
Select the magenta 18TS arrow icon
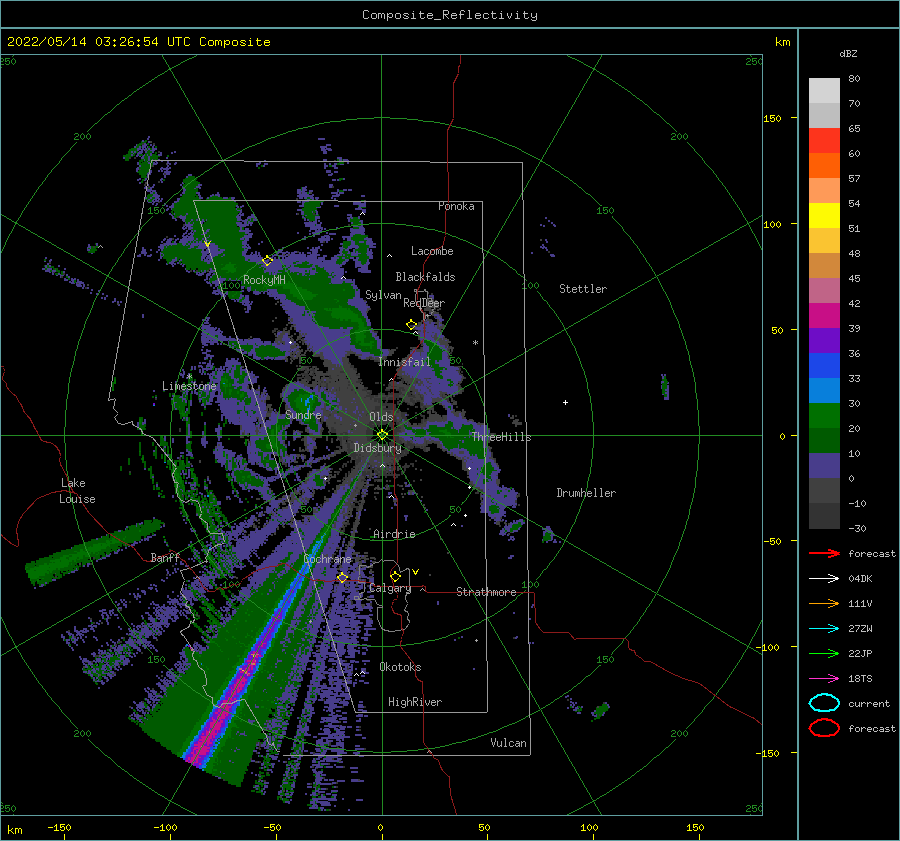point(824,679)
